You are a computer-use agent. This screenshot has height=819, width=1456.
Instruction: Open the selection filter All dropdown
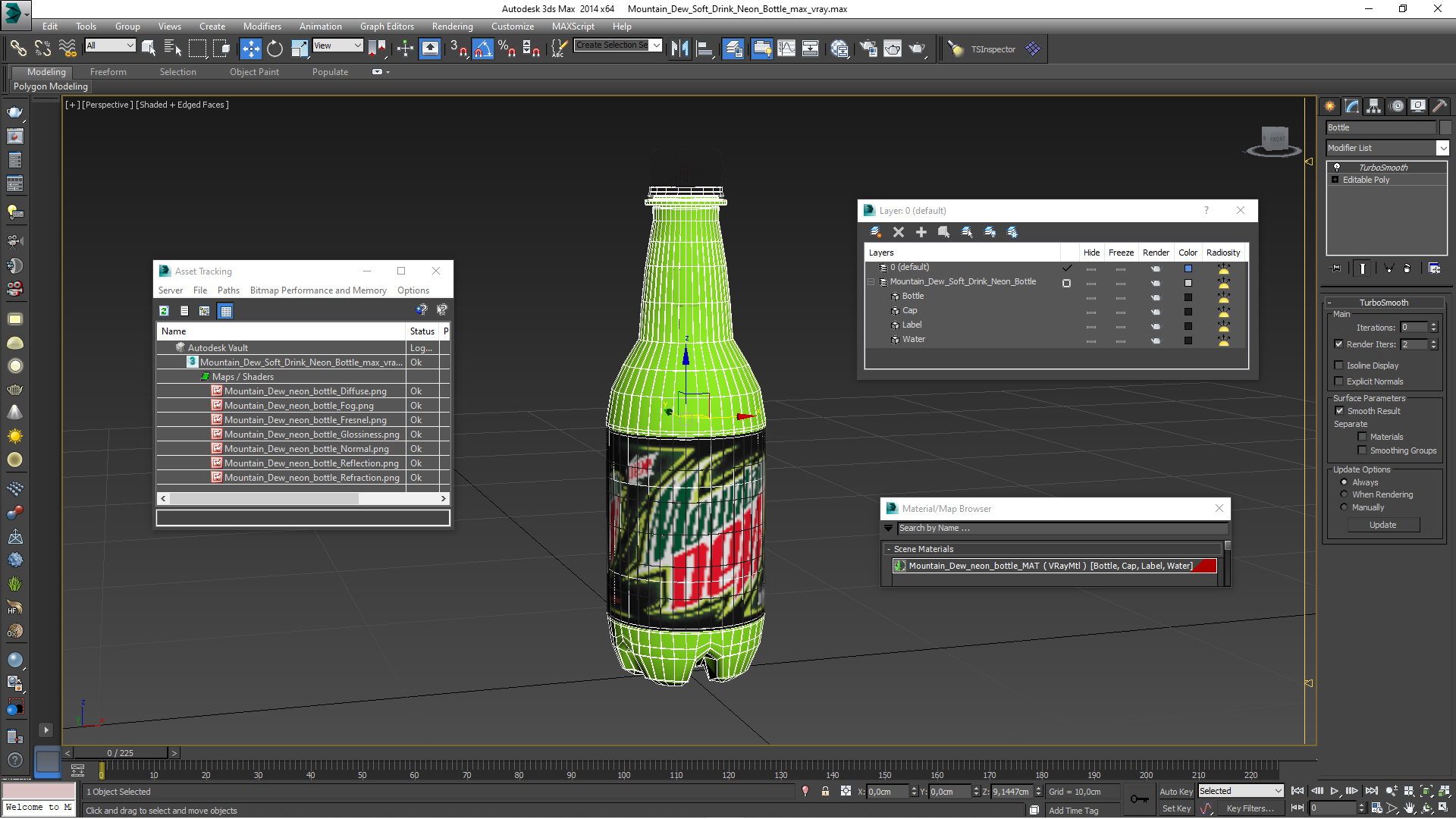coord(110,45)
